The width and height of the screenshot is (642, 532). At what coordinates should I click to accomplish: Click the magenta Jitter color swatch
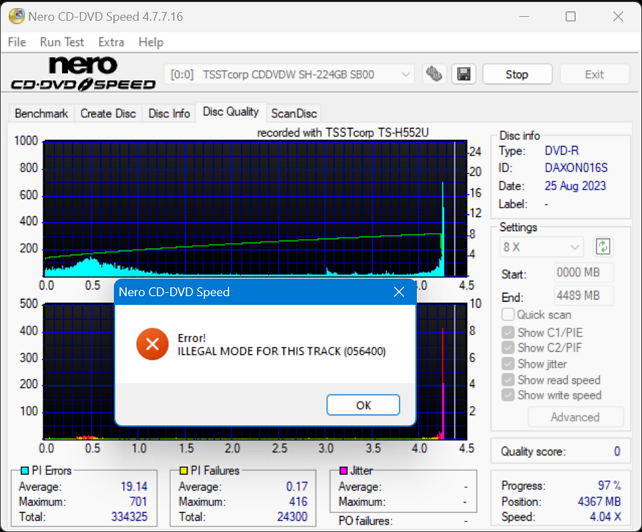344,471
